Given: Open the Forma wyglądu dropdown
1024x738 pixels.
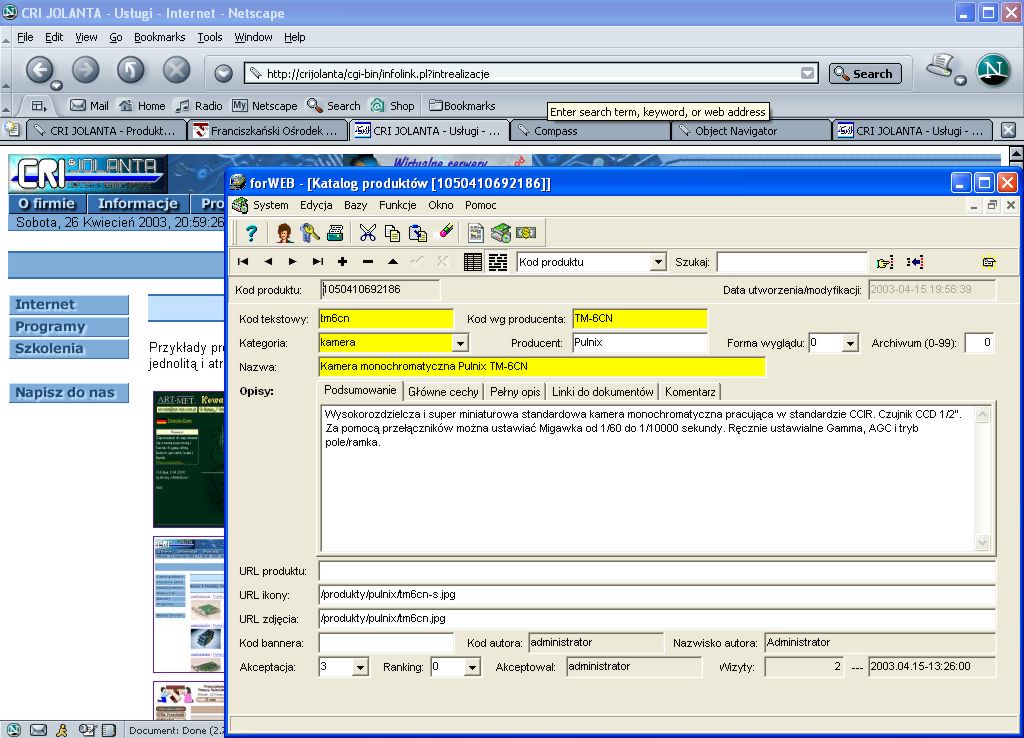Looking at the screenshot, I should point(850,343).
